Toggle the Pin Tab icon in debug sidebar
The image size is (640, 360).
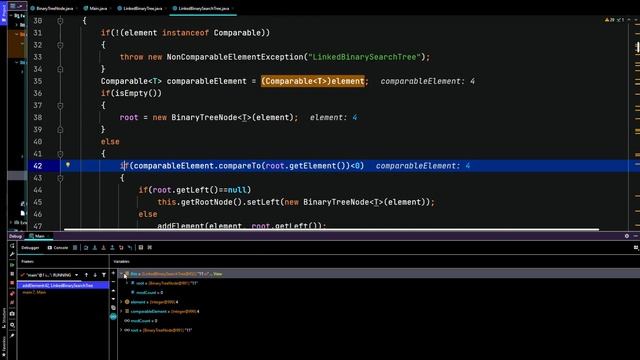click(12, 336)
